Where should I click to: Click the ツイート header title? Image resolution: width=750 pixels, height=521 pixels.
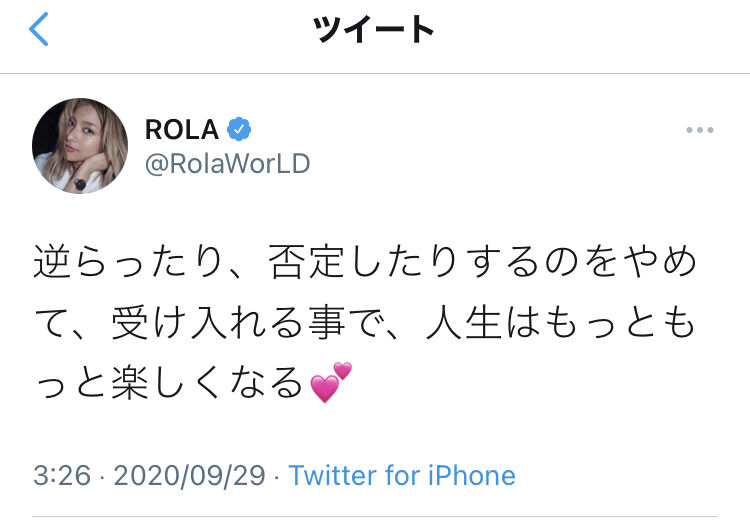[373, 29]
